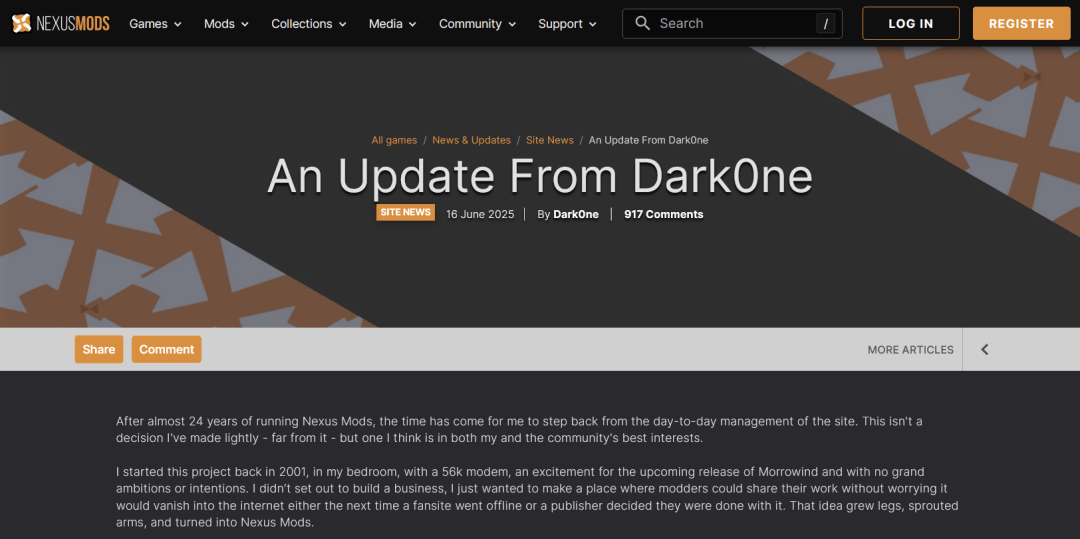Open MORE ARTICLES panel label
The image size is (1080, 539).
[x=911, y=350]
